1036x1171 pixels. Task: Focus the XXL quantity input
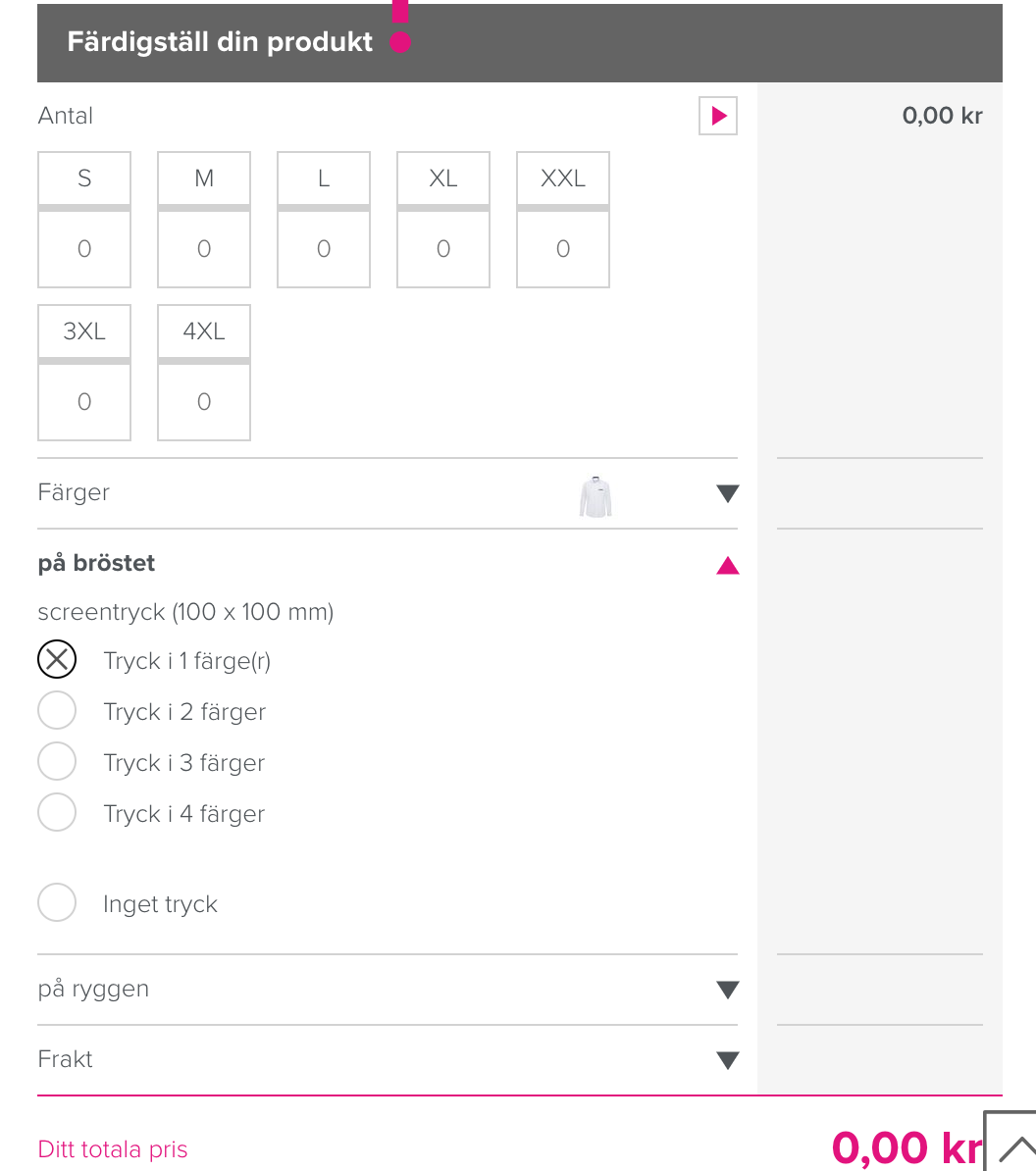(x=563, y=249)
